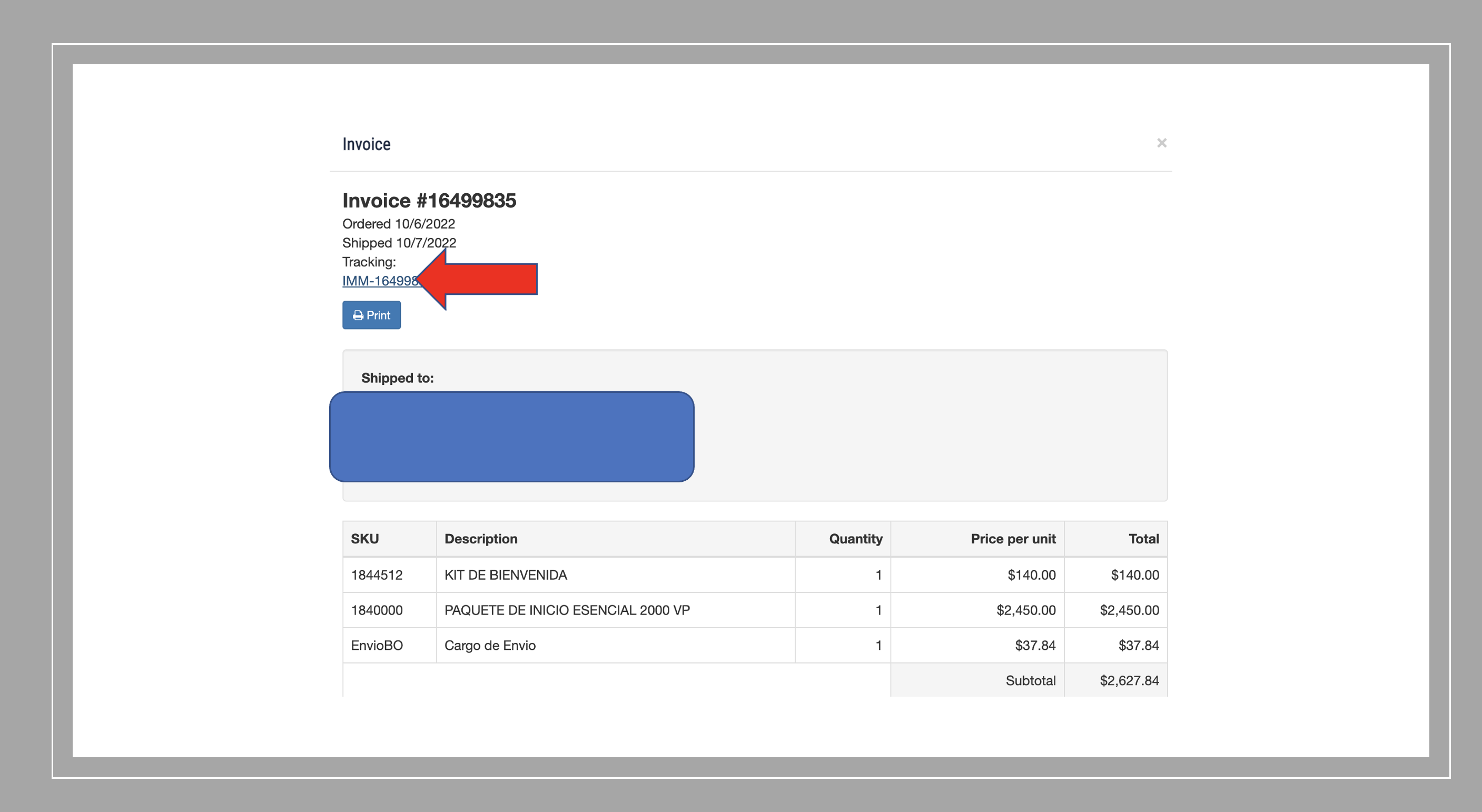Select SKU 1844512 cell
The image size is (1482, 812).
coord(377,575)
